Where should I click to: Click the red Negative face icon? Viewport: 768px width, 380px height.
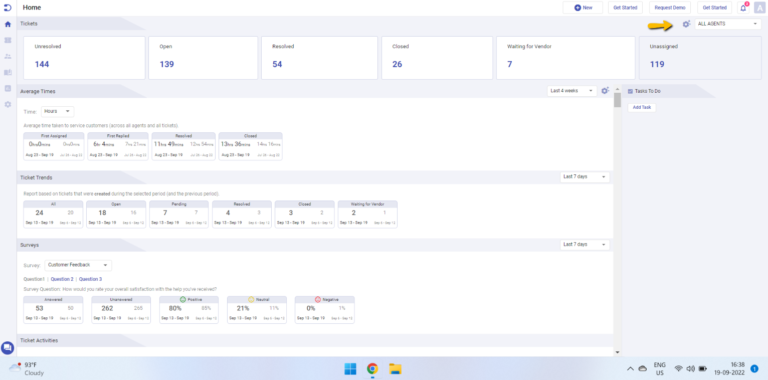[317, 299]
